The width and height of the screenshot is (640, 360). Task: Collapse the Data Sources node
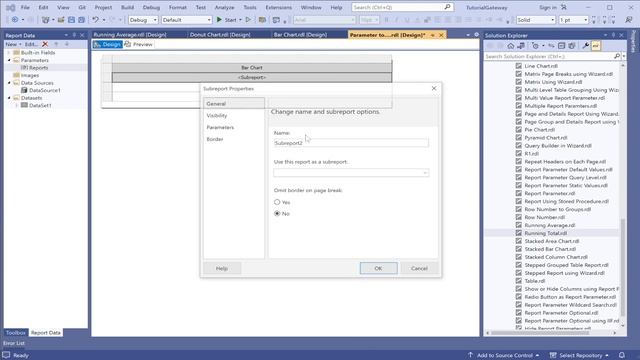(9, 83)
